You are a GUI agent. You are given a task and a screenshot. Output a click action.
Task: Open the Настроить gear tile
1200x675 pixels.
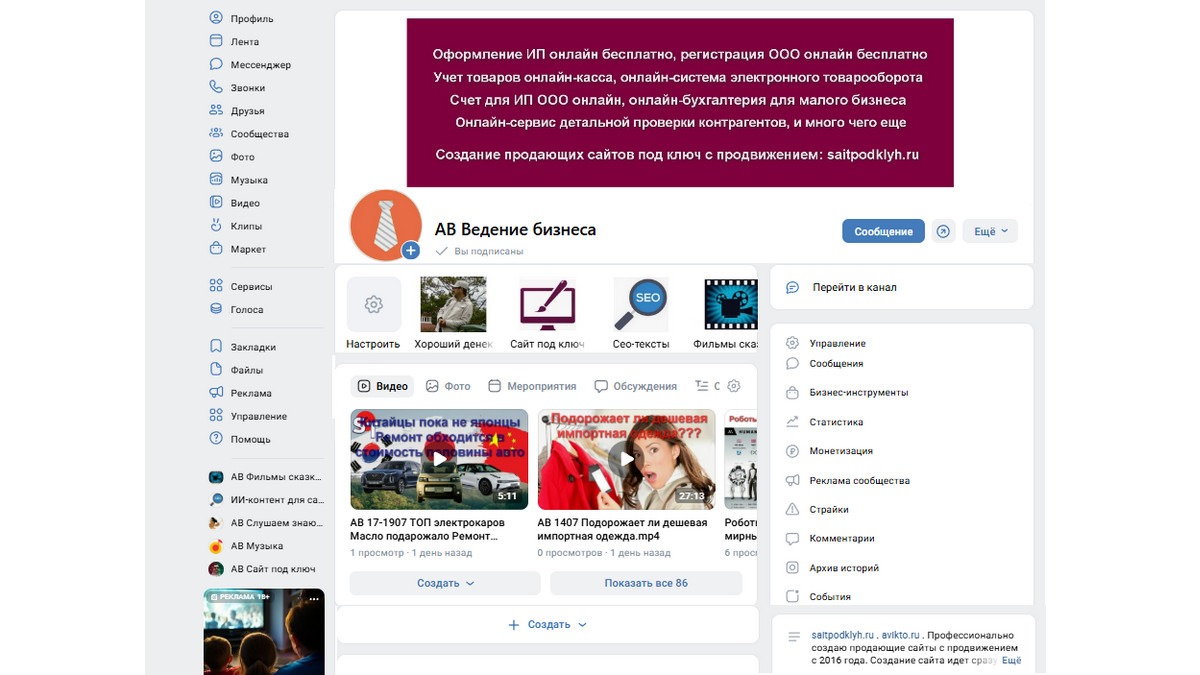tap(374, 304)
